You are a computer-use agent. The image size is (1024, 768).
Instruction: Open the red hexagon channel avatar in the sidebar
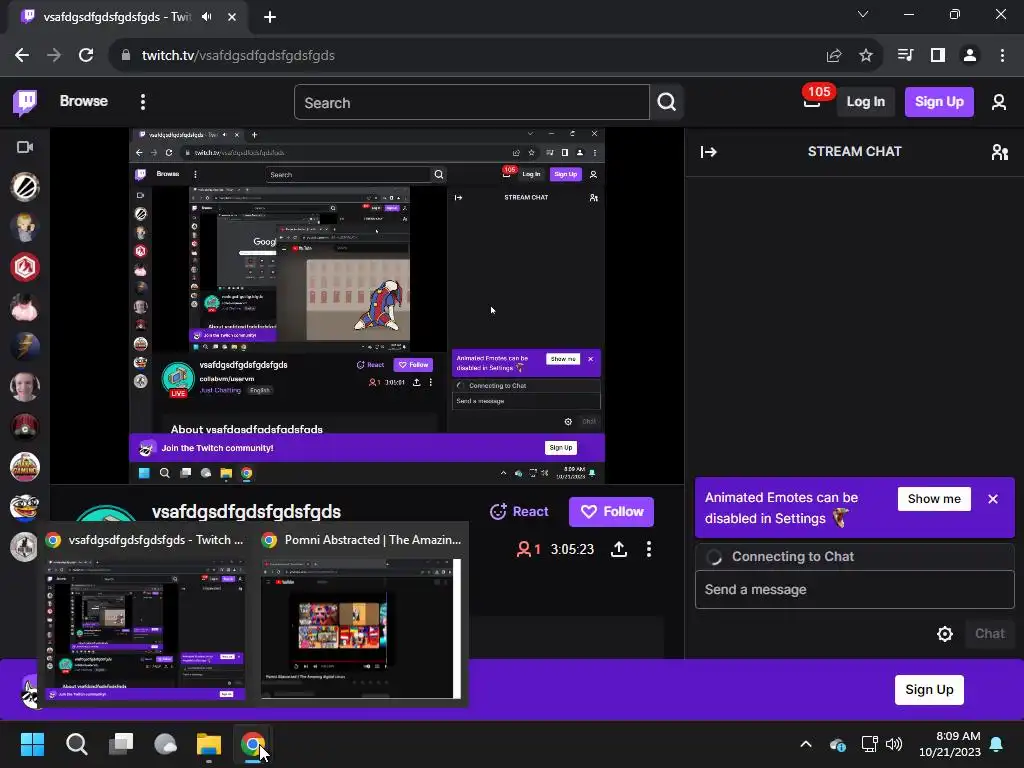coord(25,267)
